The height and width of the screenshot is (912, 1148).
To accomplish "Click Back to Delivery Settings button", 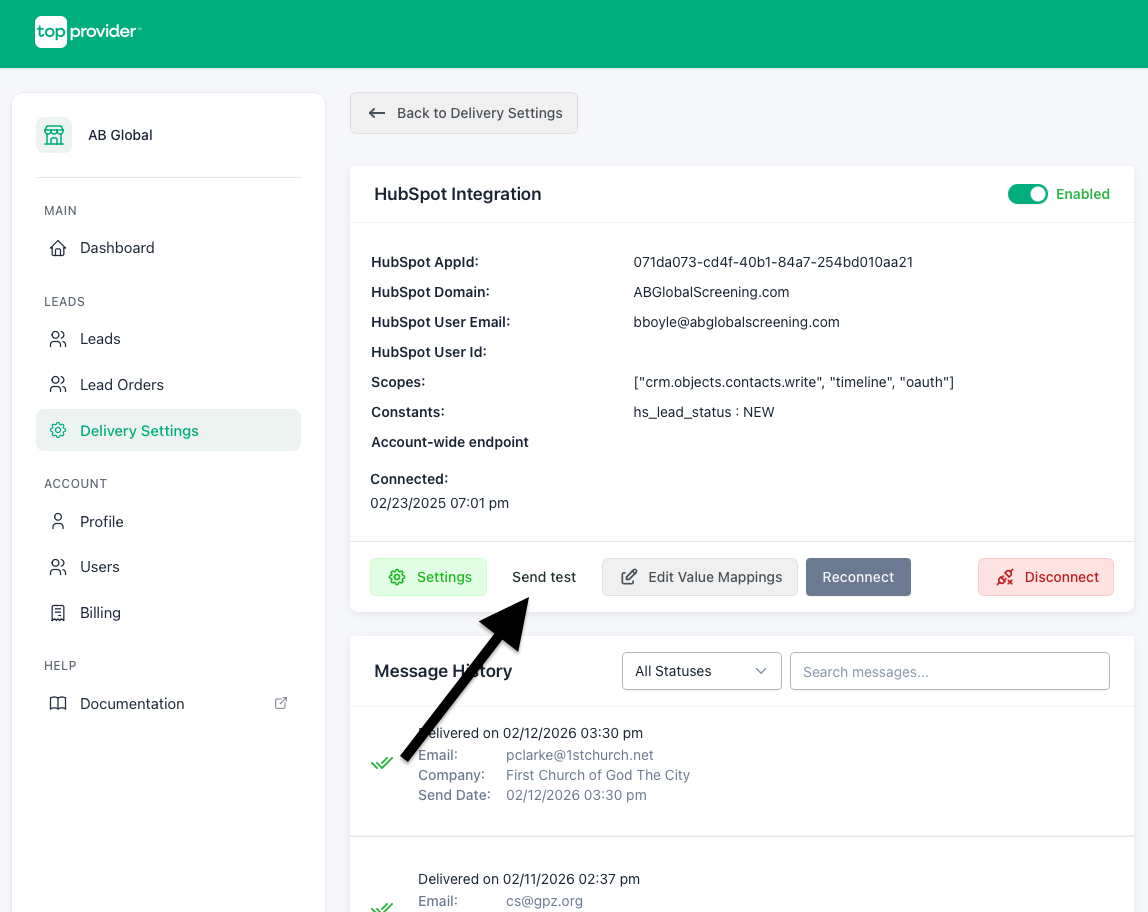I will [x=464, y=113].
